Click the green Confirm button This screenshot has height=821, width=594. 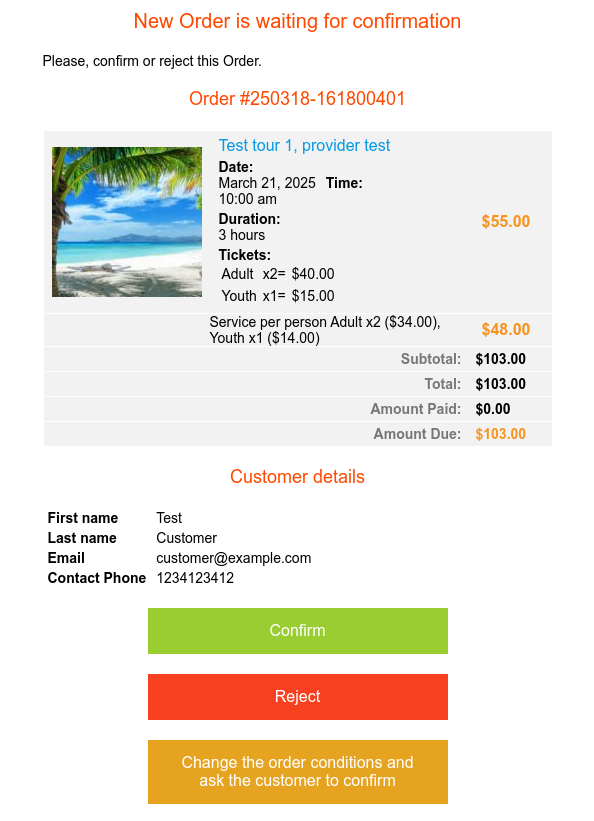tap(298, 630)
